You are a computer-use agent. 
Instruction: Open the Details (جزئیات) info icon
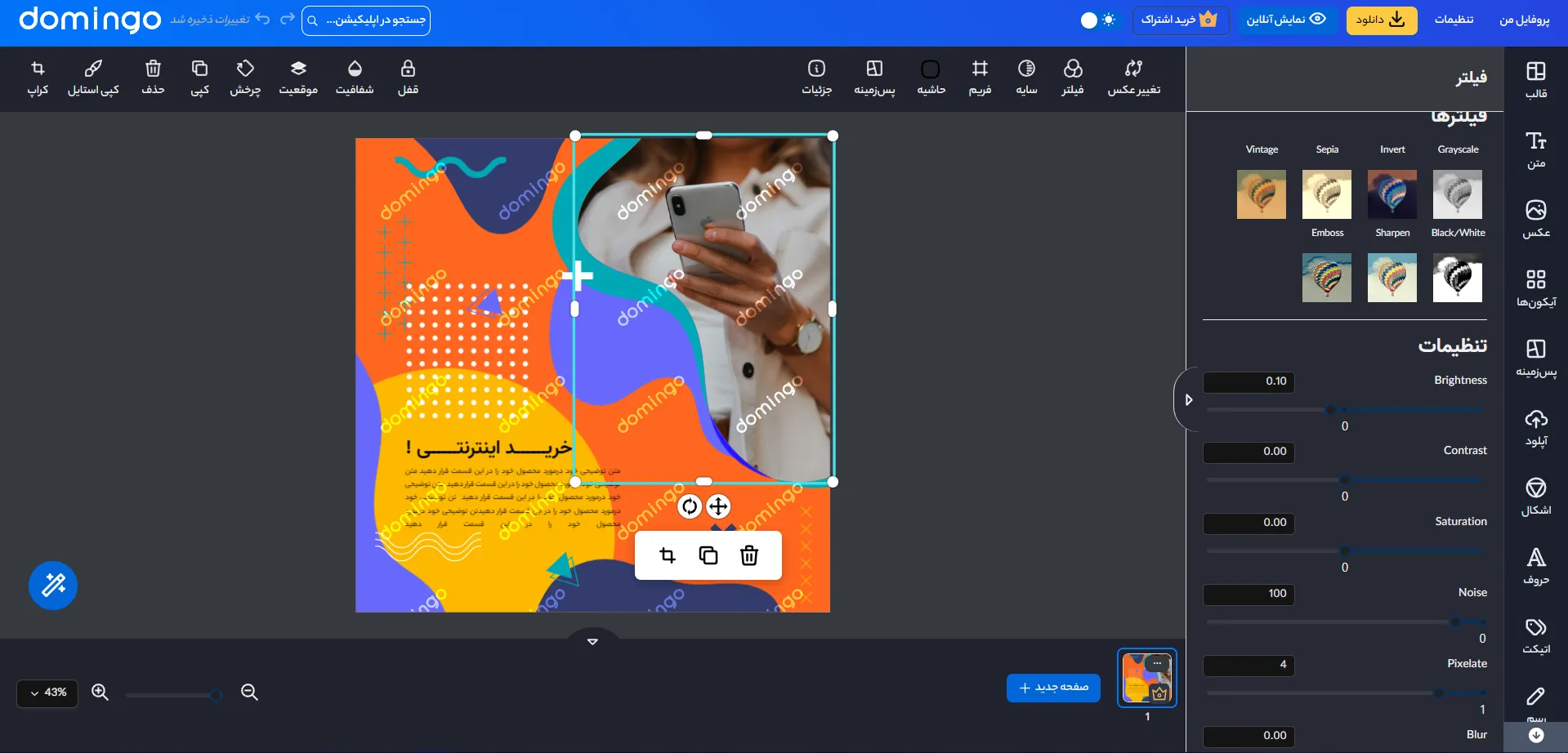(x=816, y=78)
